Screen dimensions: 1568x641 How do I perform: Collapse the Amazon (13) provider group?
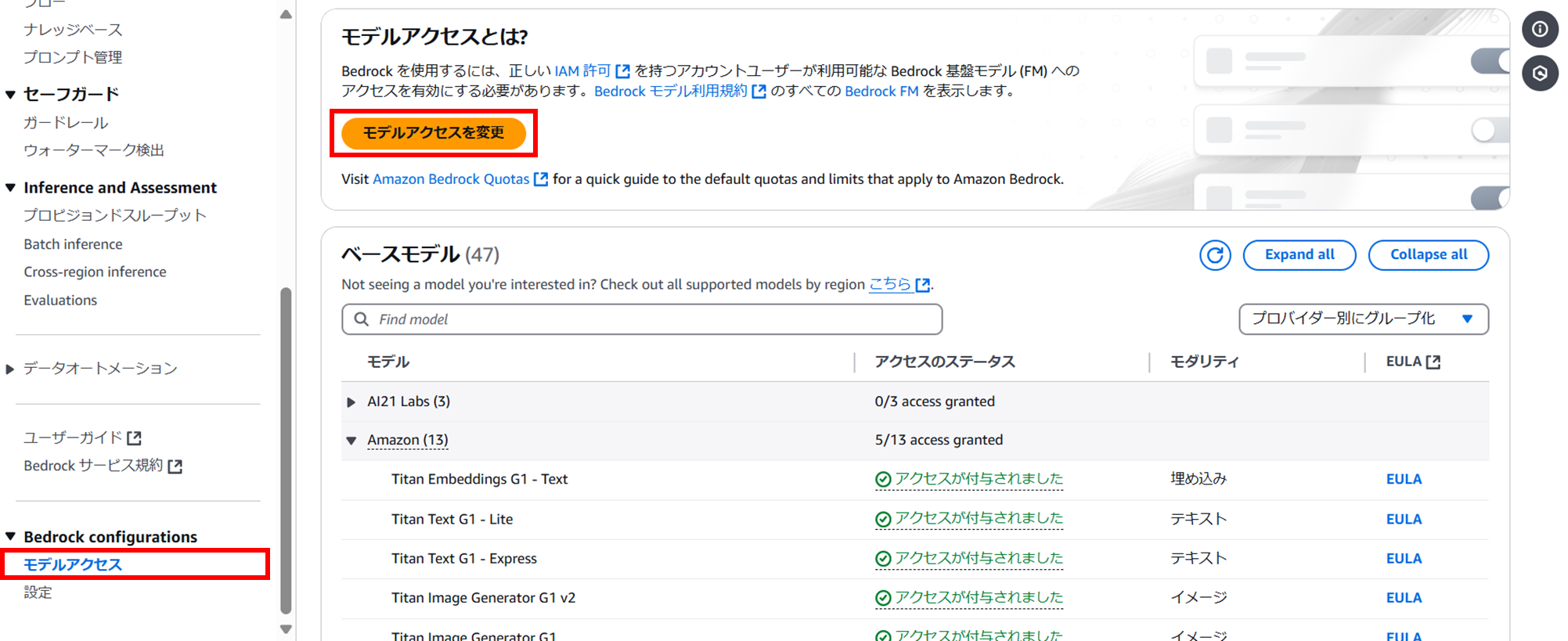(351, 441)
